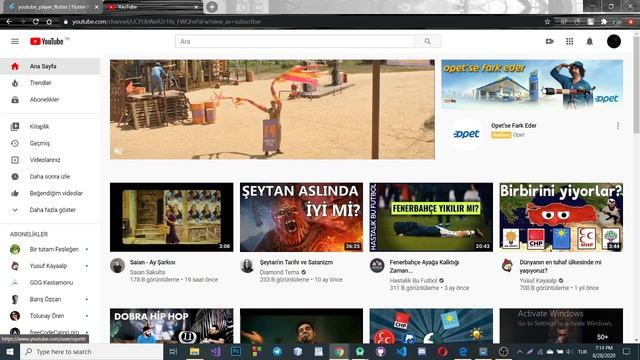Click the search magnifier button
The image size is (640, 360).
click(x=427, y=41)
